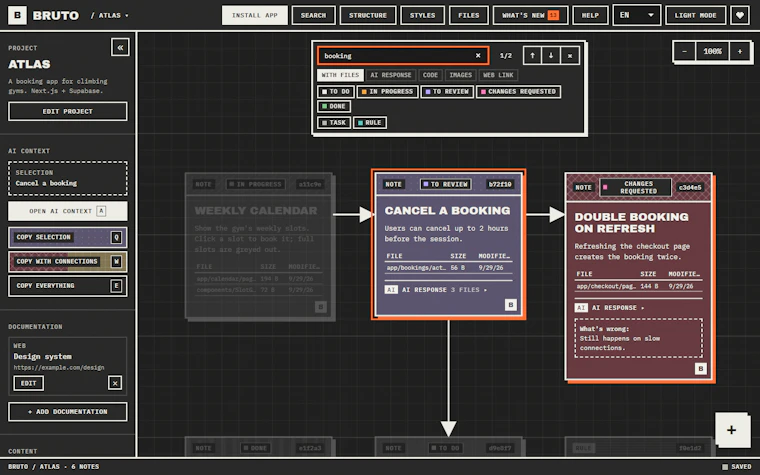Image resolution: width=760 pixels, height=475 pixels.
Task: Select the With Files filter tab
Action: pyautogui.click(x=340, y=75)
